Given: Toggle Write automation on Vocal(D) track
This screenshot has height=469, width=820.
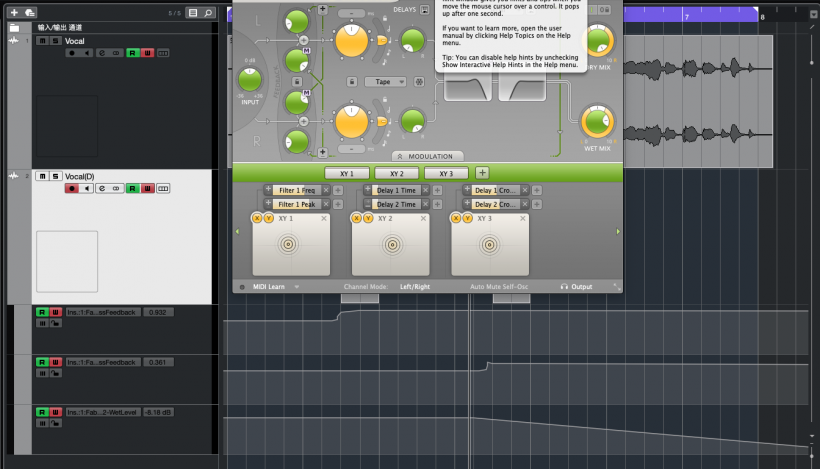Looking at the screenshot, I should point(147,188).
